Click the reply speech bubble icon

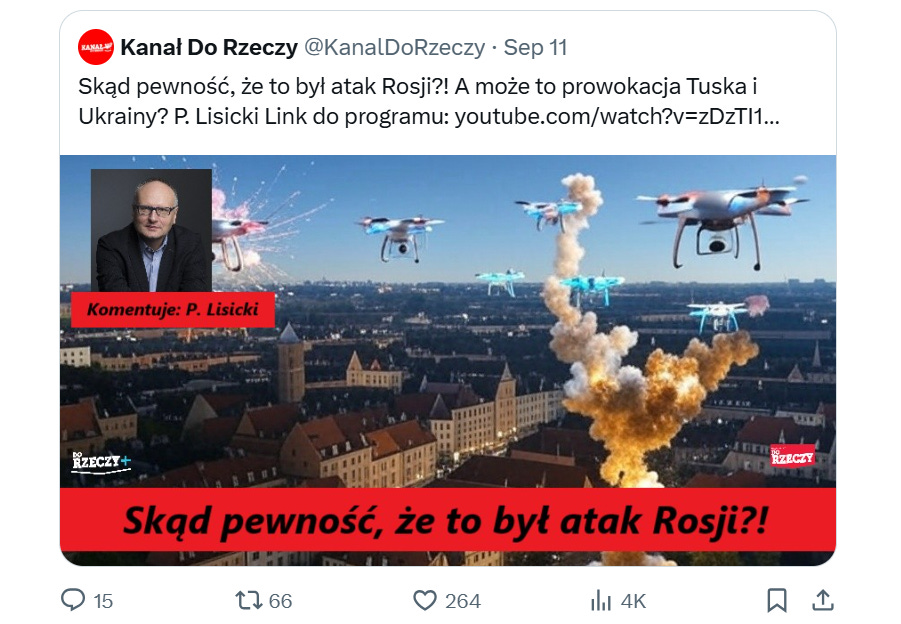click(x=73, y=600)
